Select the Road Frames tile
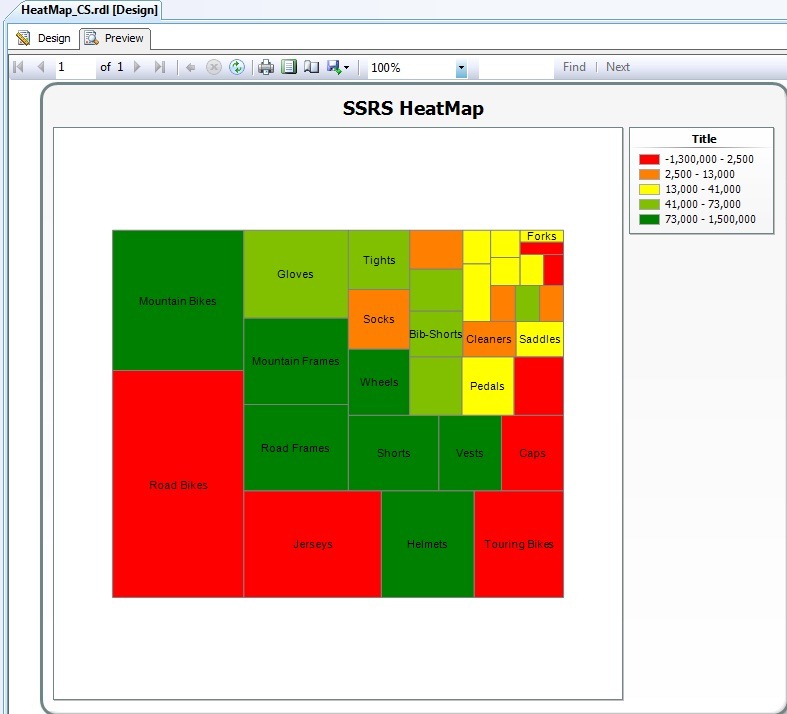 tap(296, 448)
